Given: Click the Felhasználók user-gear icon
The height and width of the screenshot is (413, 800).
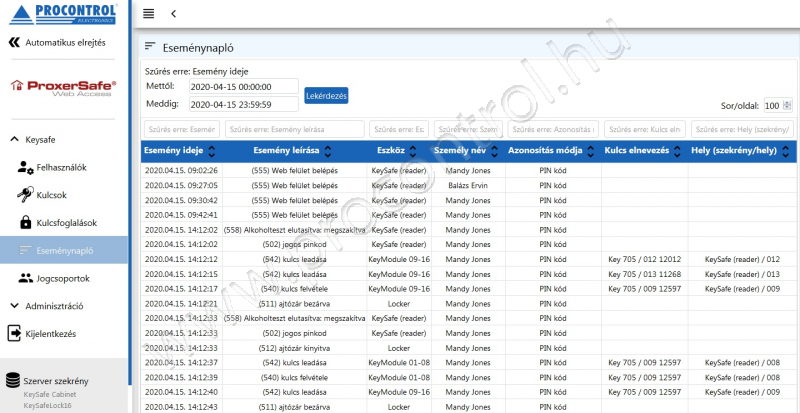Looking at the screenshot, I should point(26,167).
